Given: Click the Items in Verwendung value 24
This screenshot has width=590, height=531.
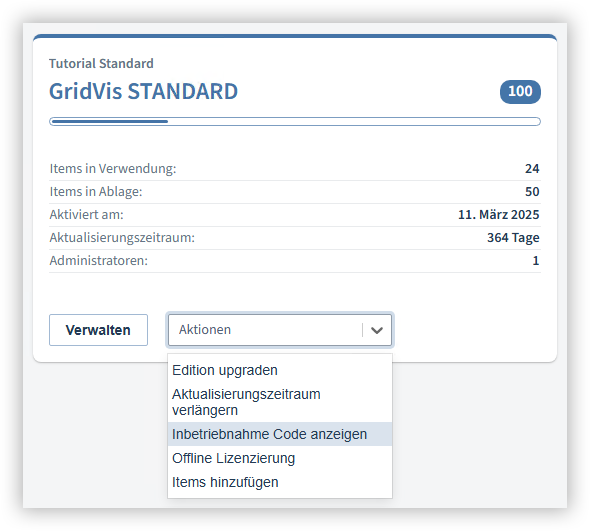Looking at the screenshot, I should click(x=532, y=169).
